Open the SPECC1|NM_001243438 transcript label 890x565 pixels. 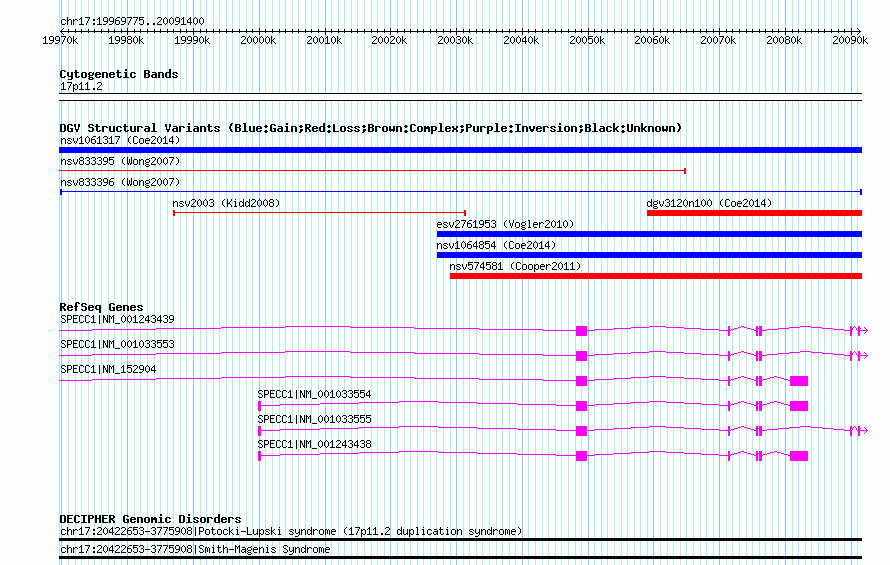(x=314, y=444)
